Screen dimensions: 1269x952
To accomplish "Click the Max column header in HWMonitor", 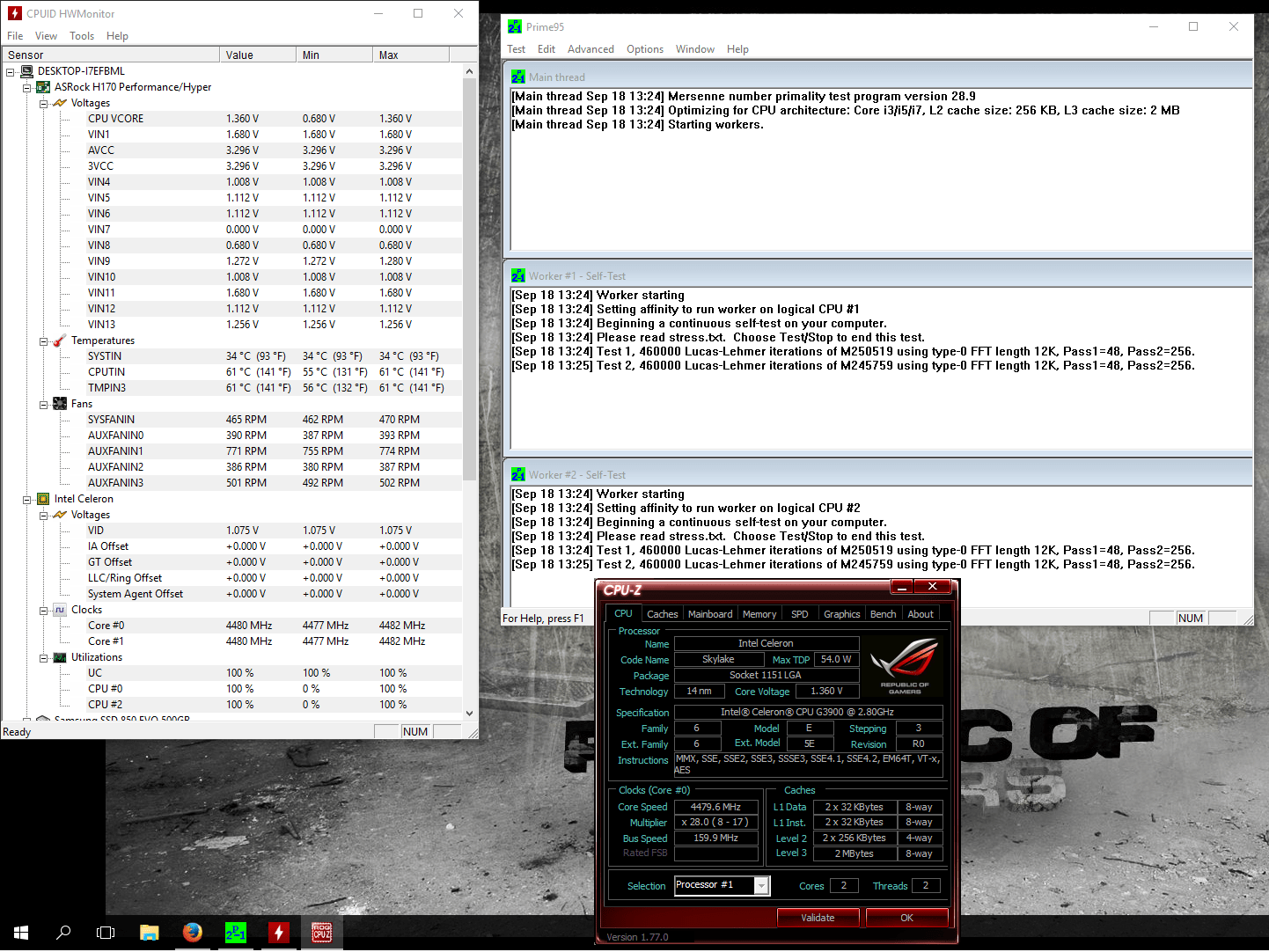I will point(411,55).
